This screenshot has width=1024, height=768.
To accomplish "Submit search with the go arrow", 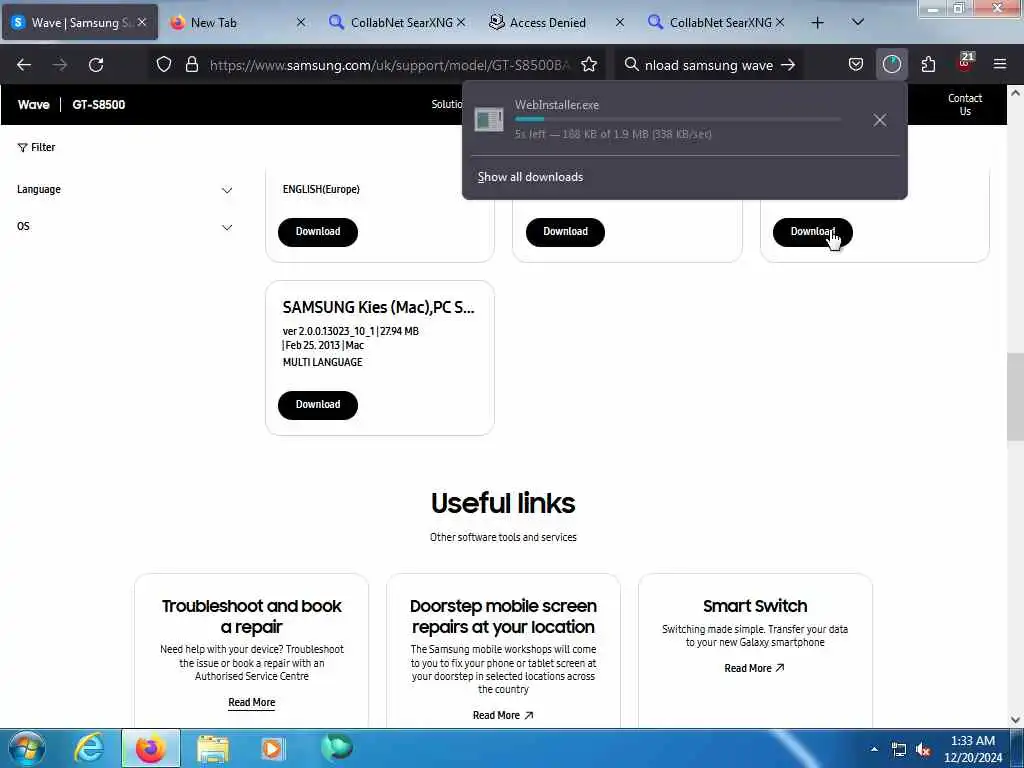I will click(788, 65).
